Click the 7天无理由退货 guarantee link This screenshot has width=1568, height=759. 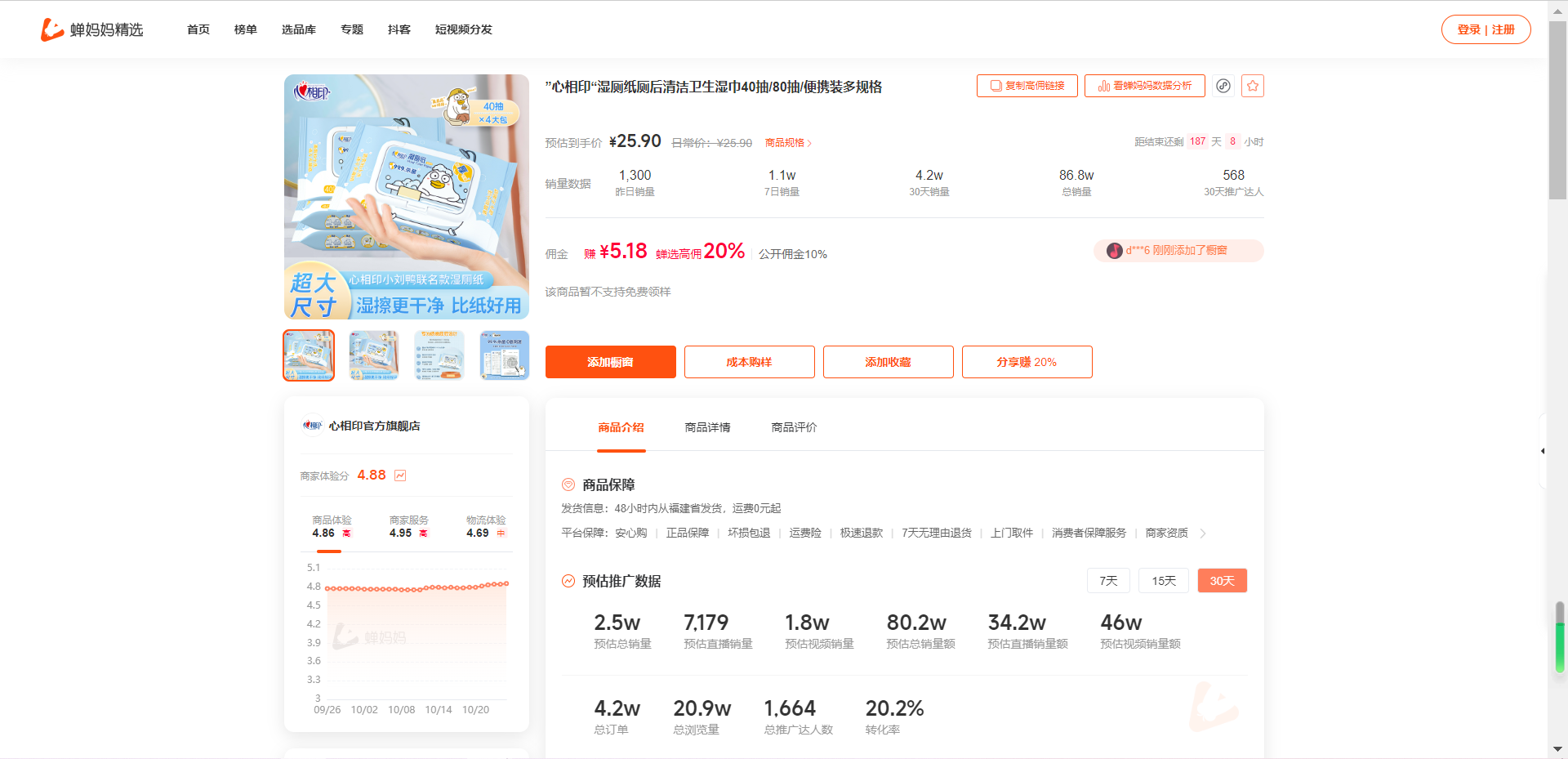[937, 533]
